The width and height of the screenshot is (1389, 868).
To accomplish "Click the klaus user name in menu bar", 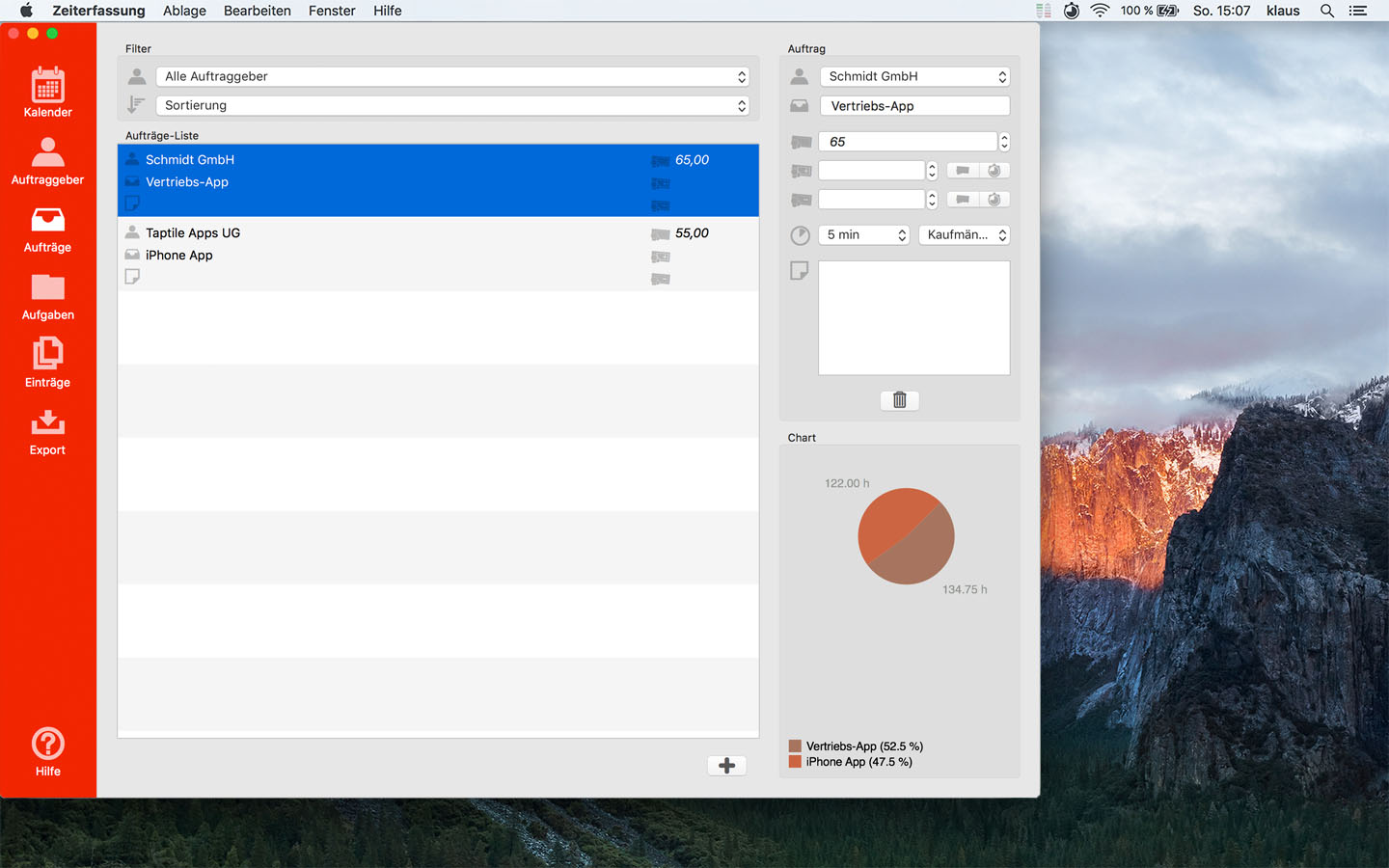I will pyautogui.click(x=1283, y=11).
